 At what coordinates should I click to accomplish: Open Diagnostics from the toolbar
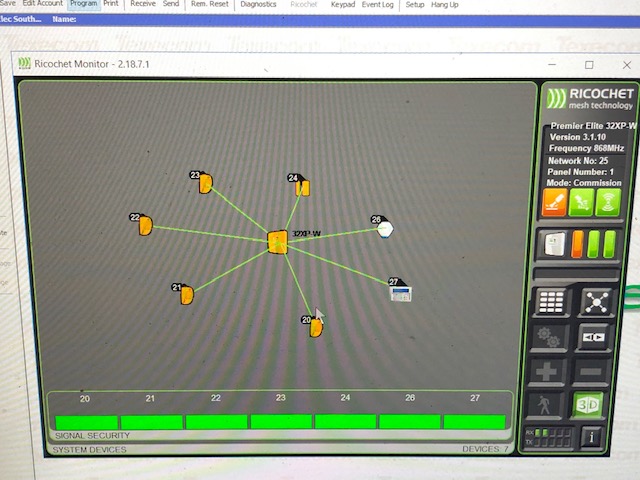pyautogui.click(x=258, y=4)
